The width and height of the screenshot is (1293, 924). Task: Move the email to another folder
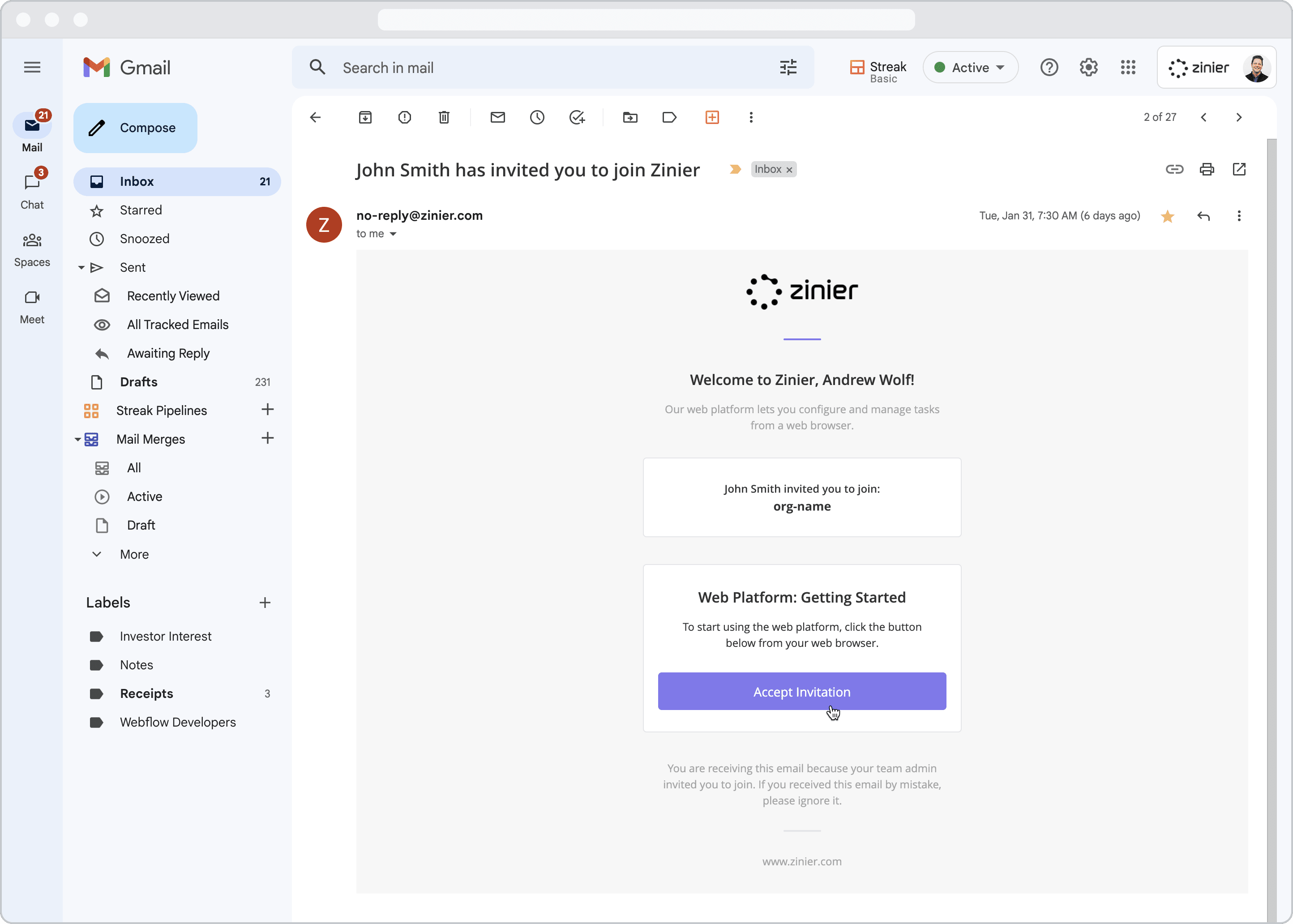[x=630, y=117]
